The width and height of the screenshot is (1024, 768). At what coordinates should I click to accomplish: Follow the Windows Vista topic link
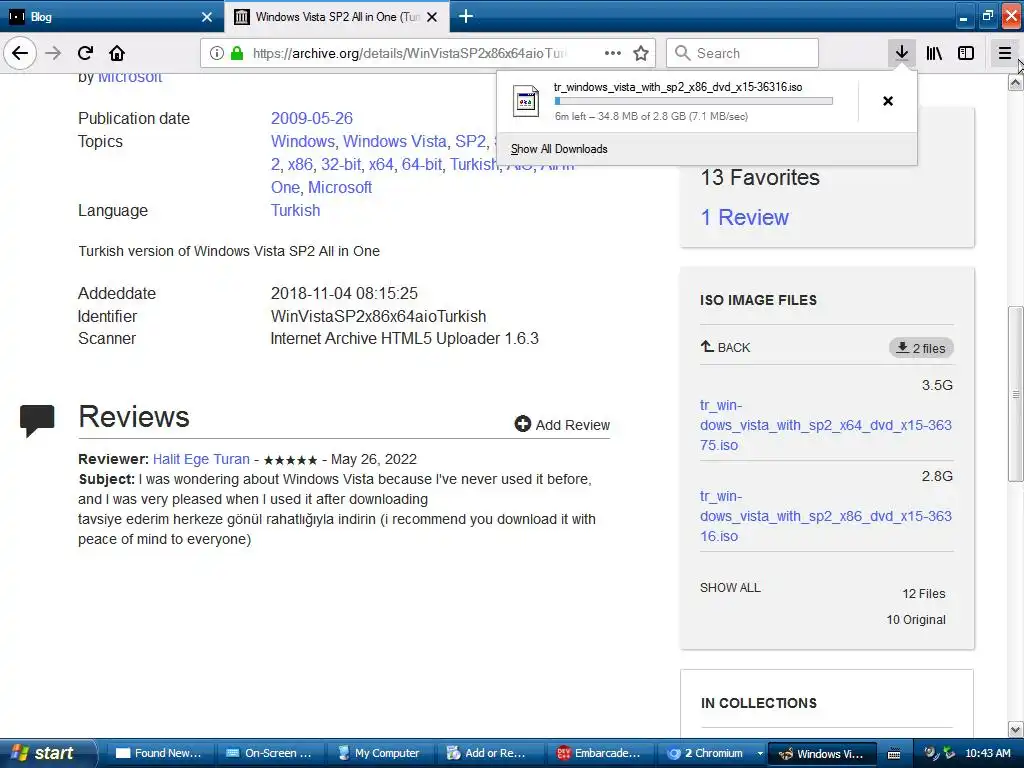[394, 141]
